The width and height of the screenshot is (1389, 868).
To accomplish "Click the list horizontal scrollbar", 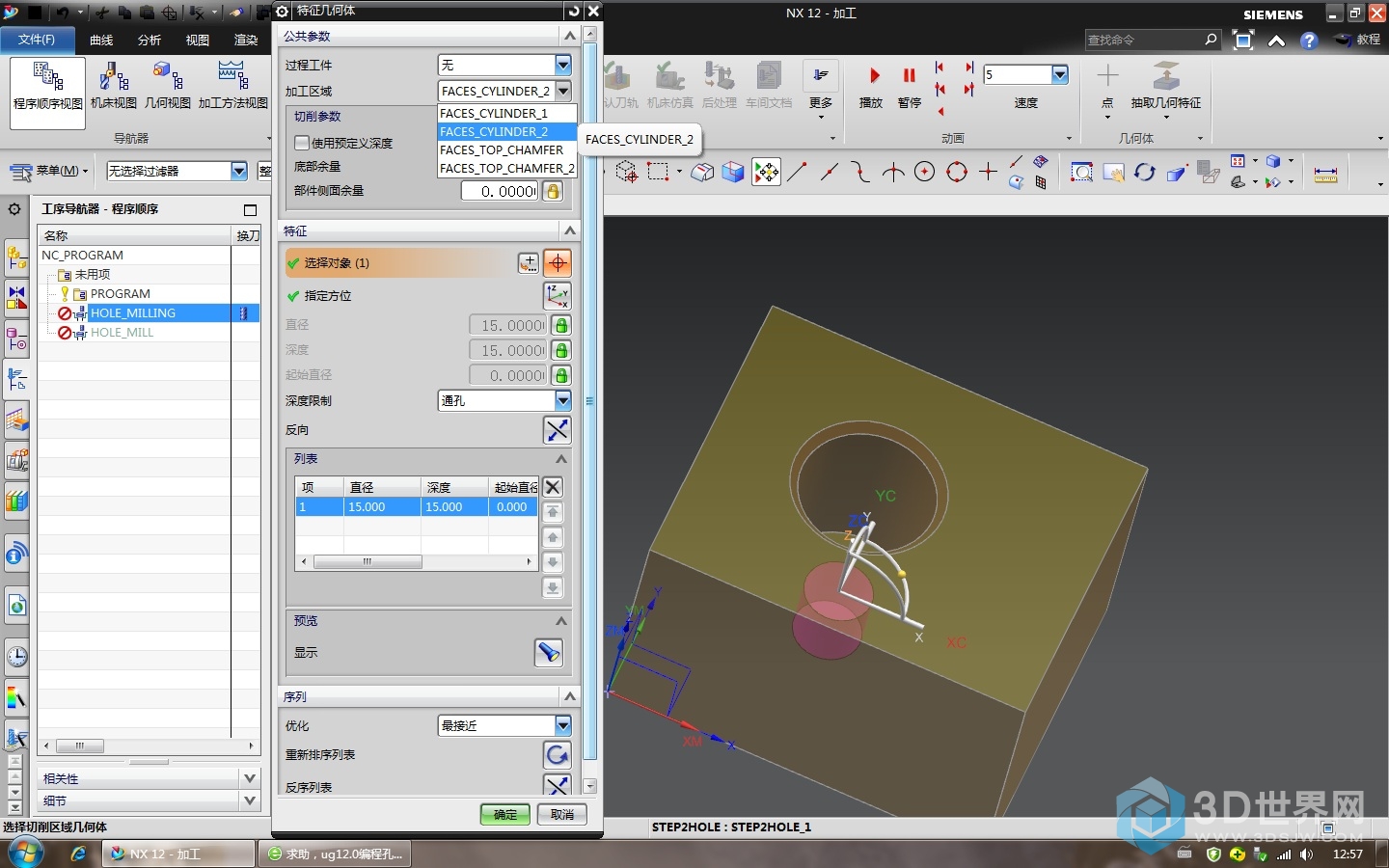I will click(368, 561).
